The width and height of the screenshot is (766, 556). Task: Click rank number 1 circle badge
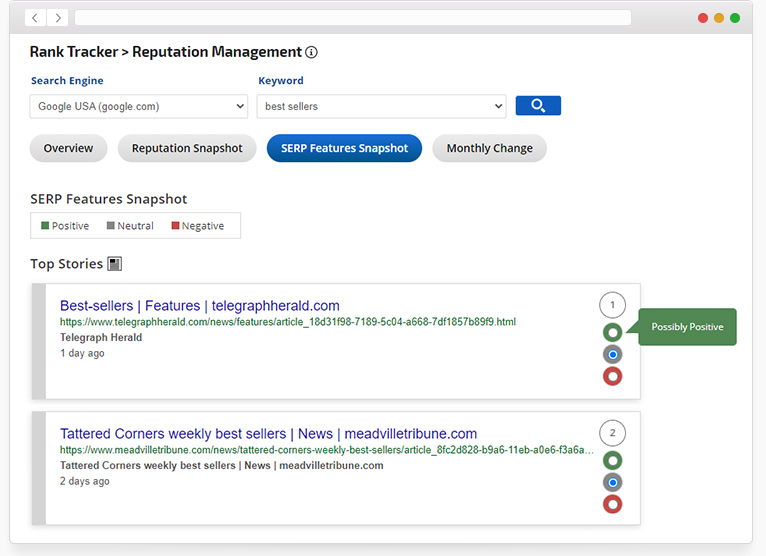point(612,305)
